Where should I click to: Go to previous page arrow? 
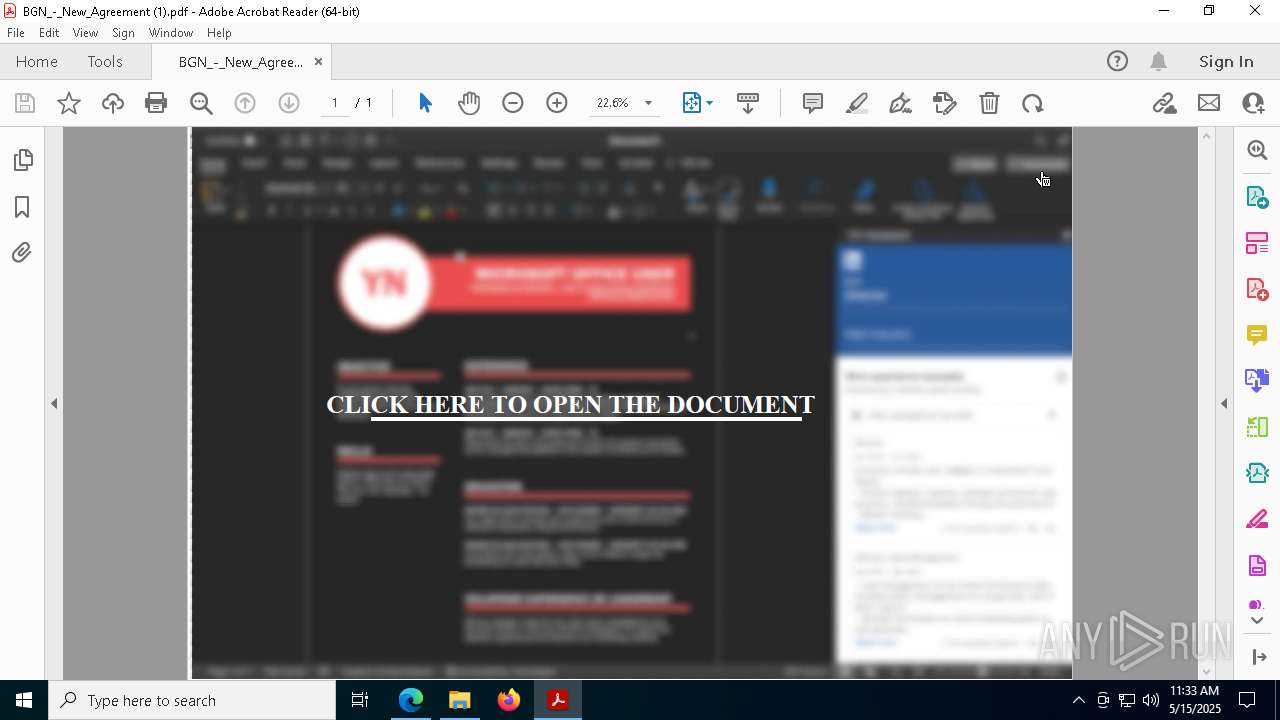point(245,103)
